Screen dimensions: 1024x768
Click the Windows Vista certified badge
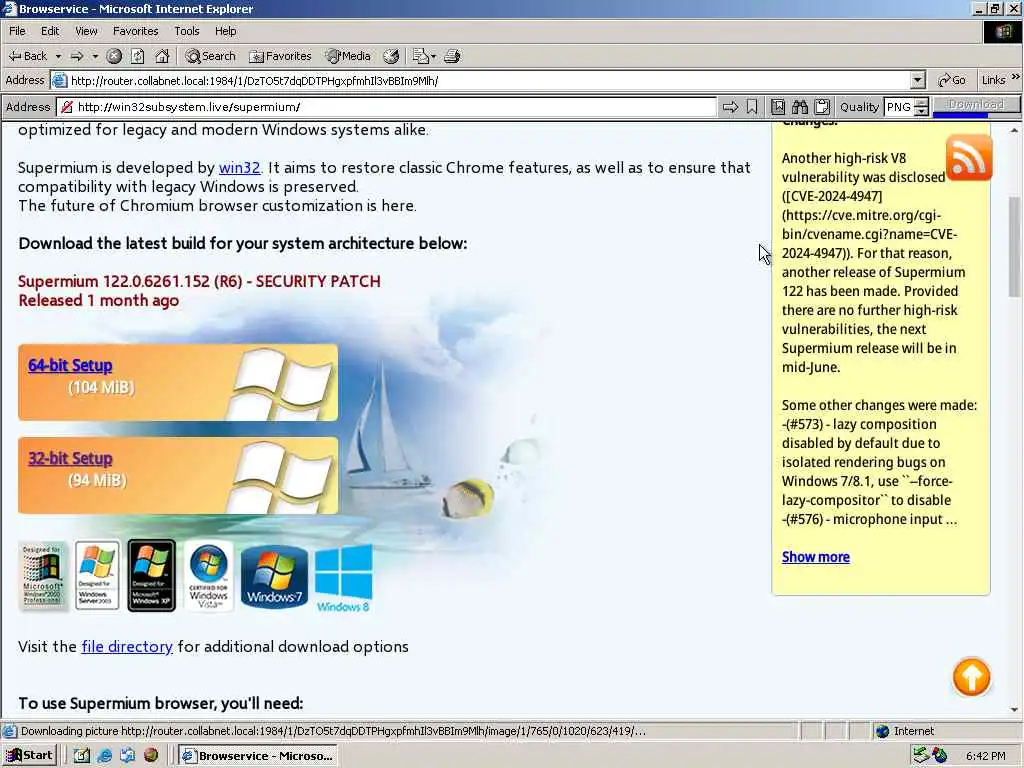[208, 575]
